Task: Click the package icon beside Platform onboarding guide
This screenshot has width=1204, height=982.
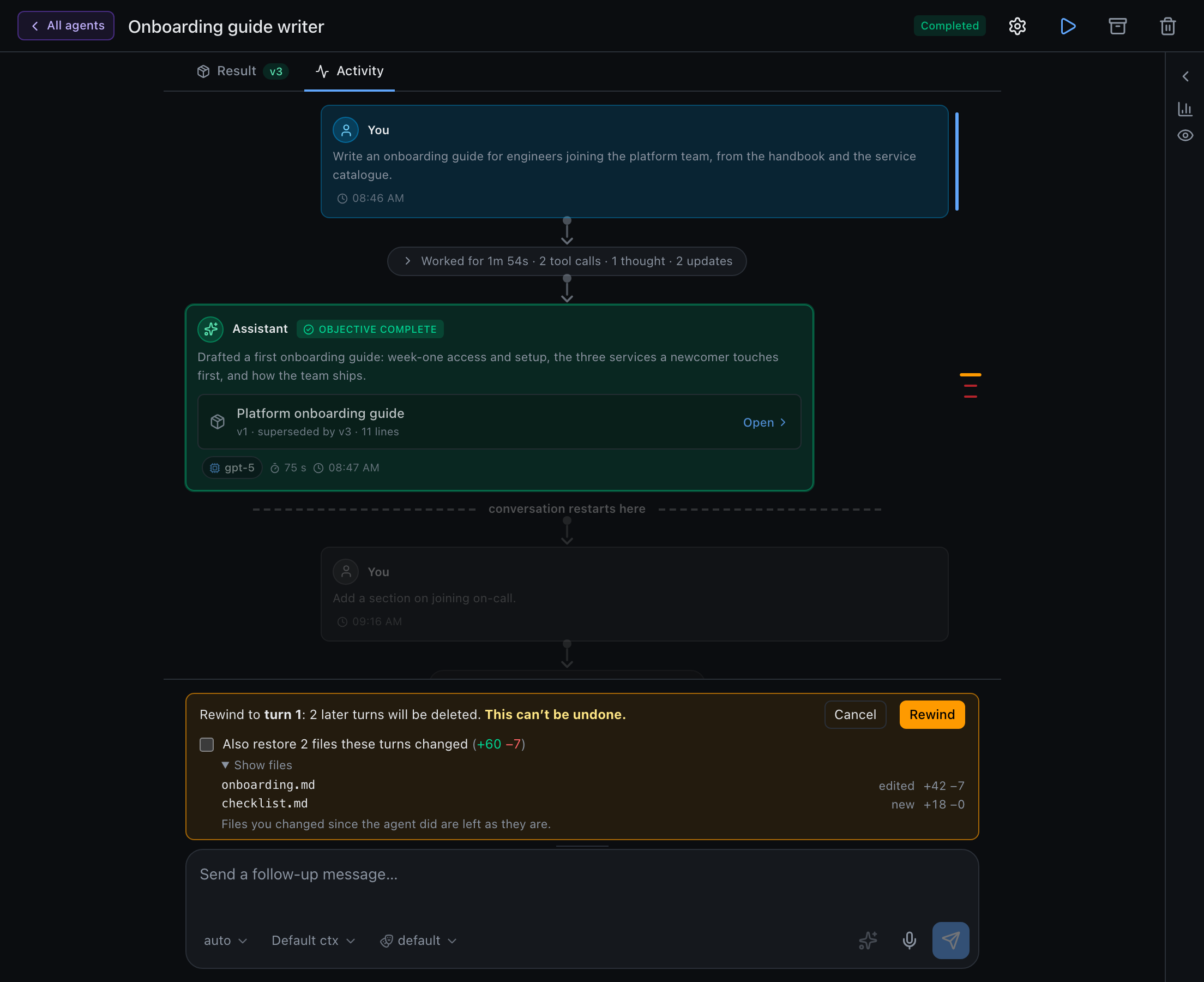Action: pos(218,422)
